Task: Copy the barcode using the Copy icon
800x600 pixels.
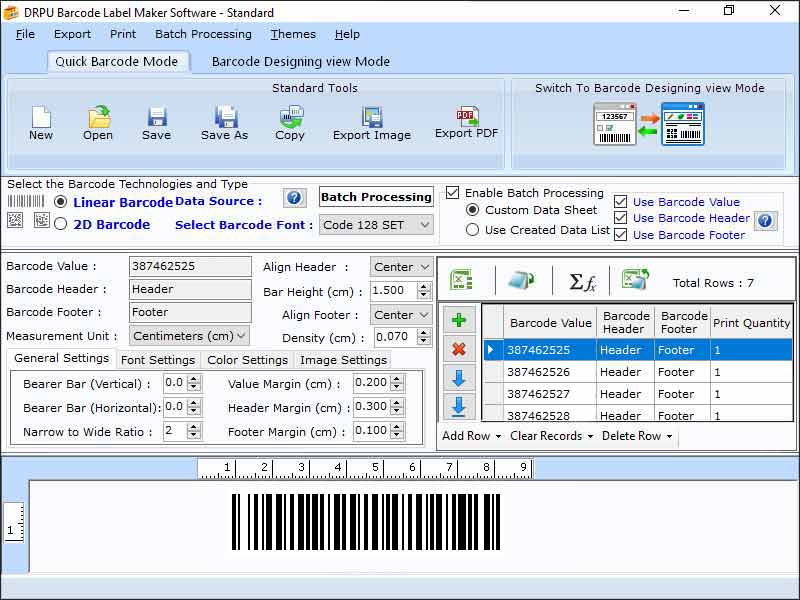Action: (289, 120)
